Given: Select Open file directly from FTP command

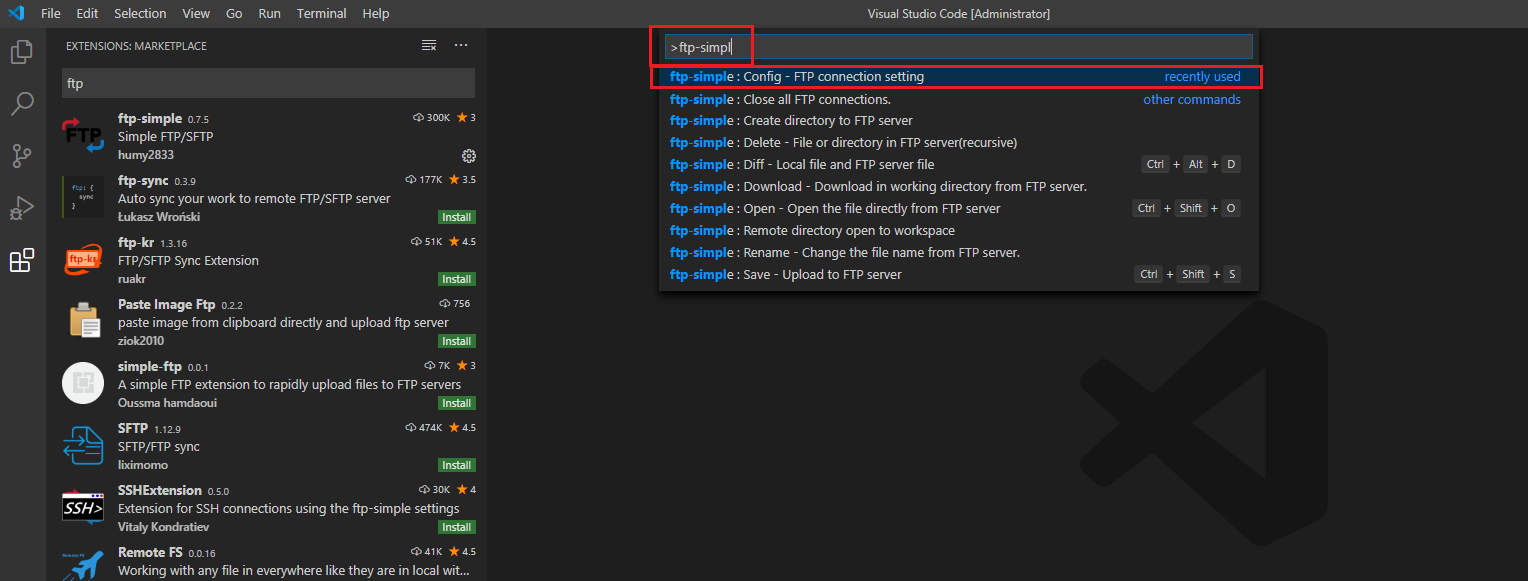Looking at the screenshot, I should tap(958, 209).
